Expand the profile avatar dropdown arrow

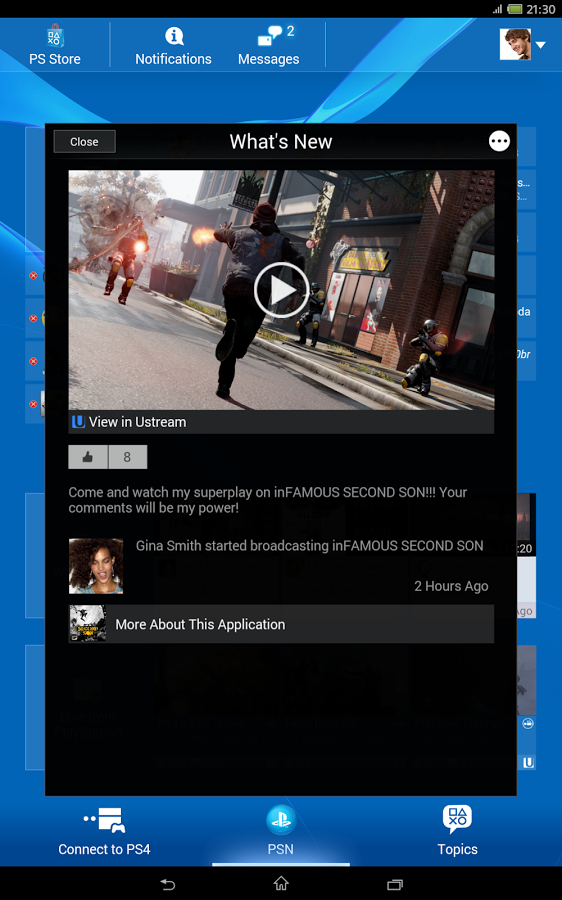(541, 45)
